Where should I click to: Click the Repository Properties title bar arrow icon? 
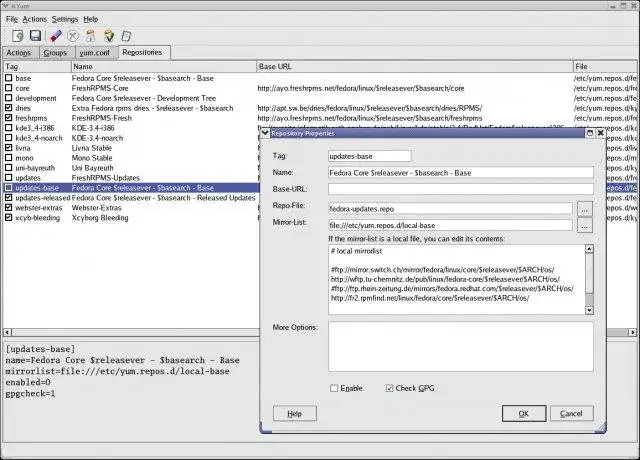pyautogui.click(x=265, y=133)
